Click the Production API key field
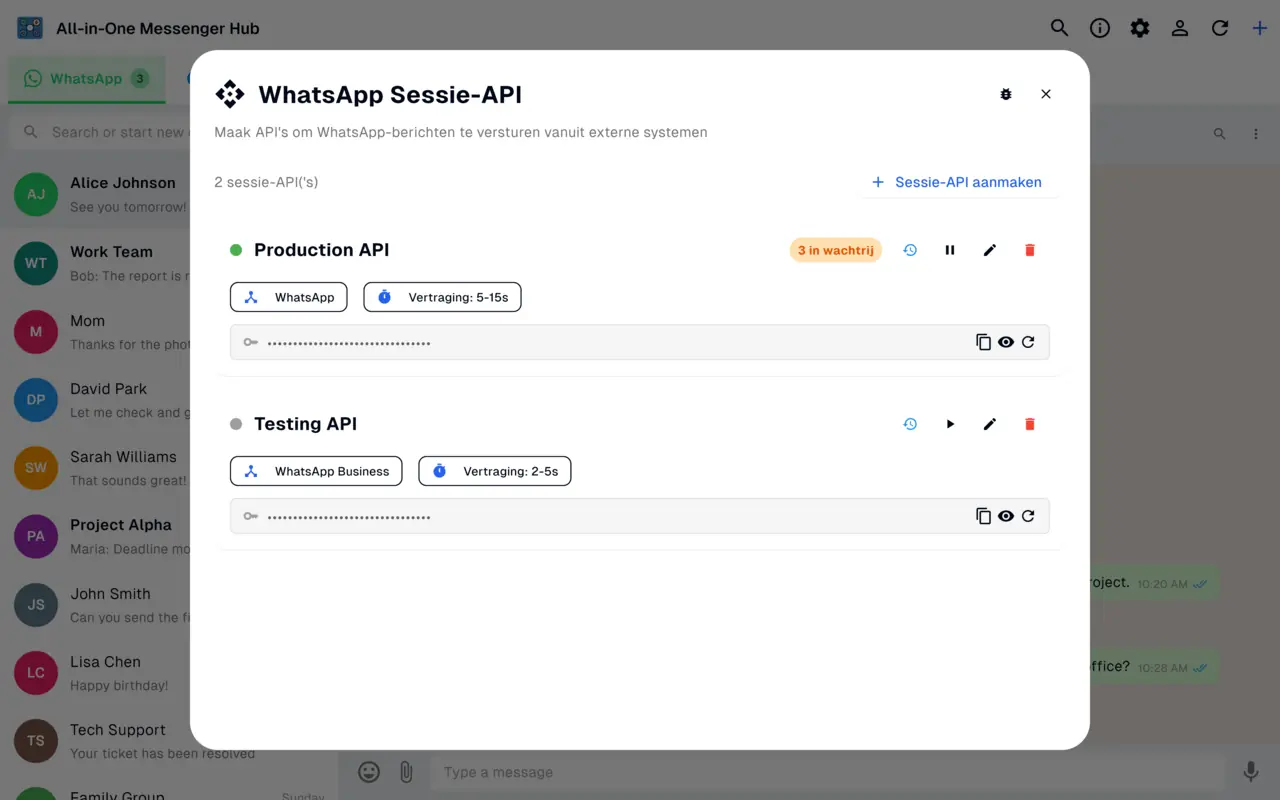Screen dimensions: 1280x800 (640, 342)
